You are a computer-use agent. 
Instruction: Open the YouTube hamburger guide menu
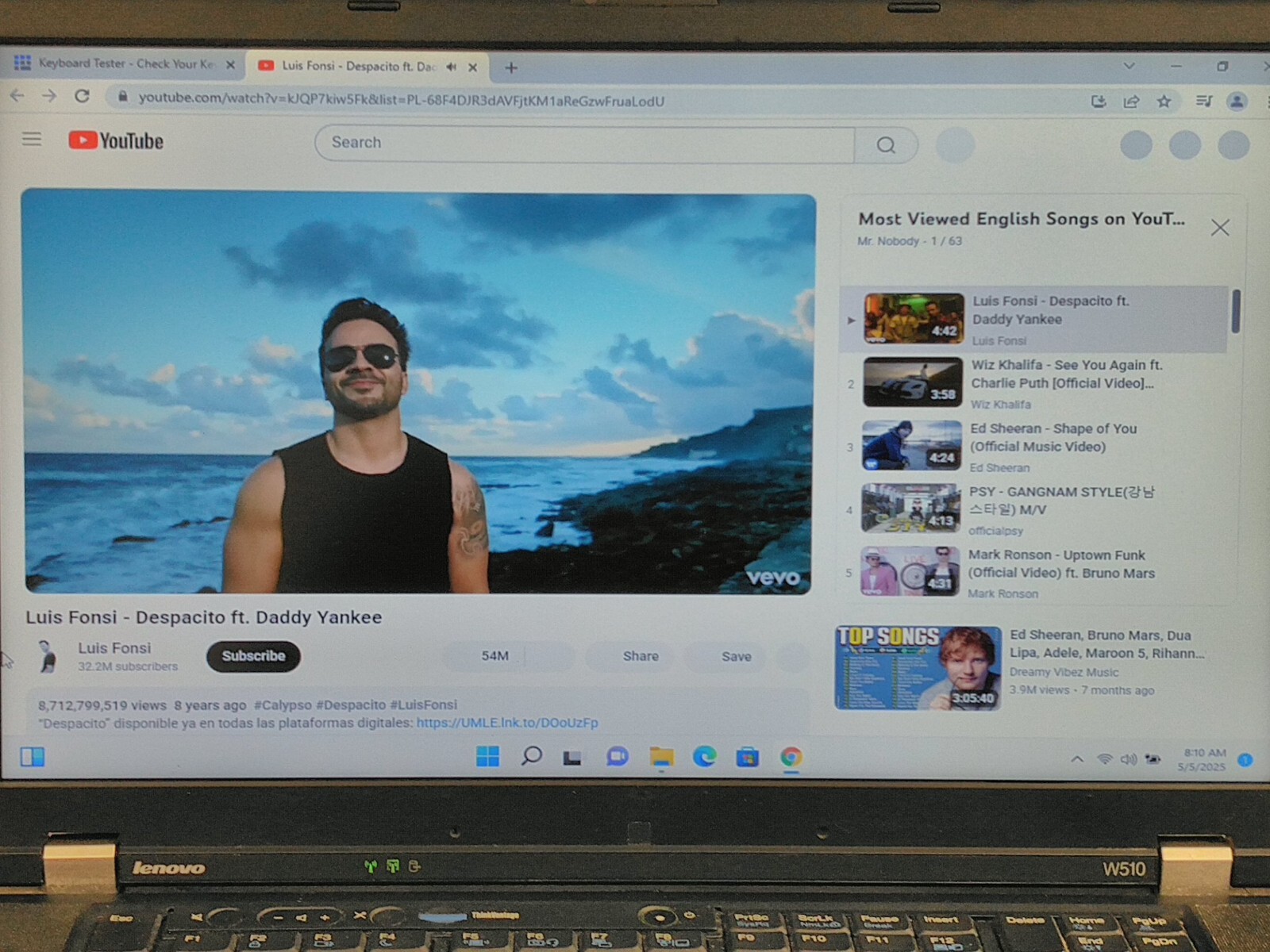tap(32, 140)
